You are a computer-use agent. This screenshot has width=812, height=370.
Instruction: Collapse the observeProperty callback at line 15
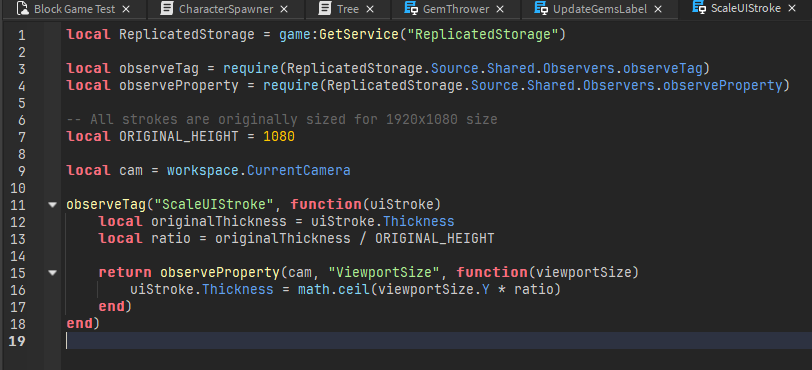[52, 272]
